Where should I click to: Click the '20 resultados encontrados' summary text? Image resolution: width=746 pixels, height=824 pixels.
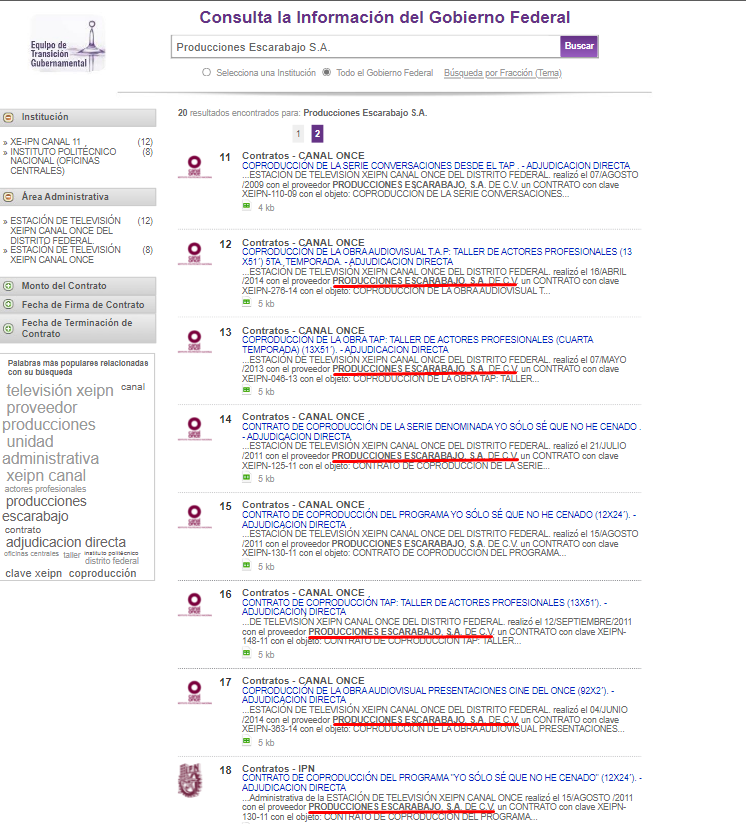(x=303, y=113)
